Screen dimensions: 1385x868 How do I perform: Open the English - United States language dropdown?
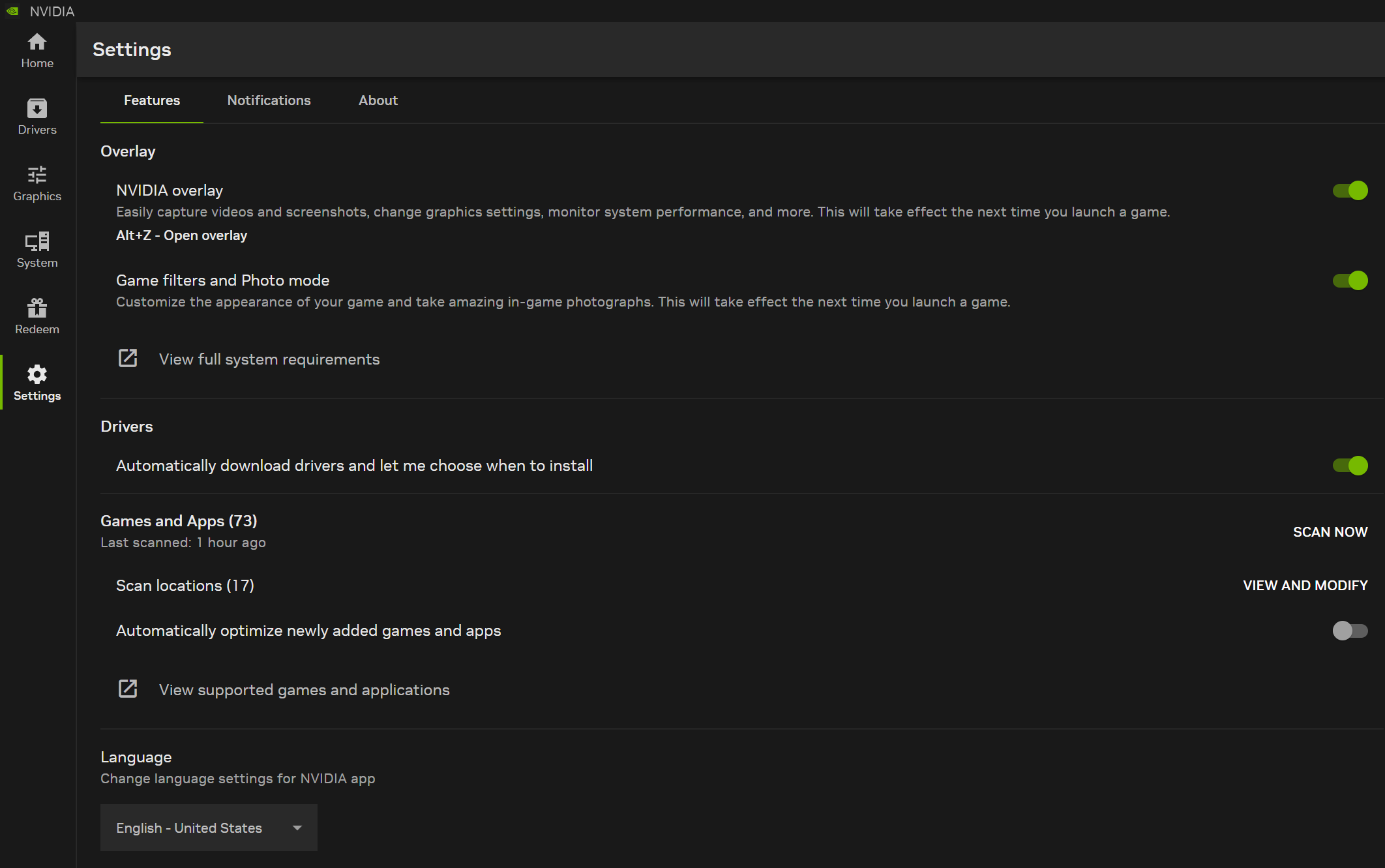209,828
